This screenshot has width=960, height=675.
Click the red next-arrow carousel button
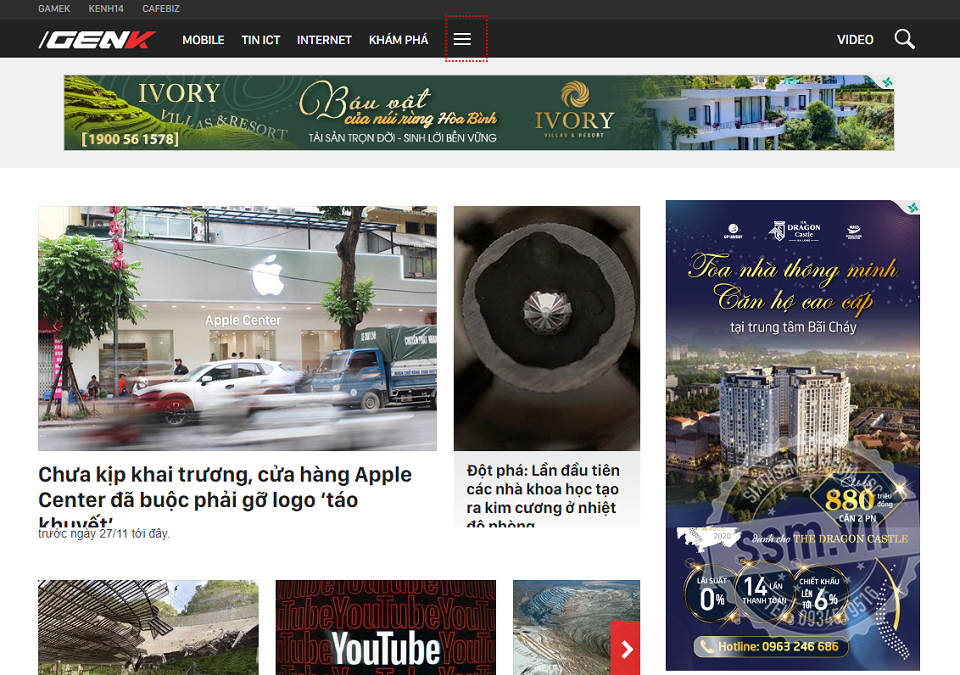pyautogui.click(x=626, y=649)
